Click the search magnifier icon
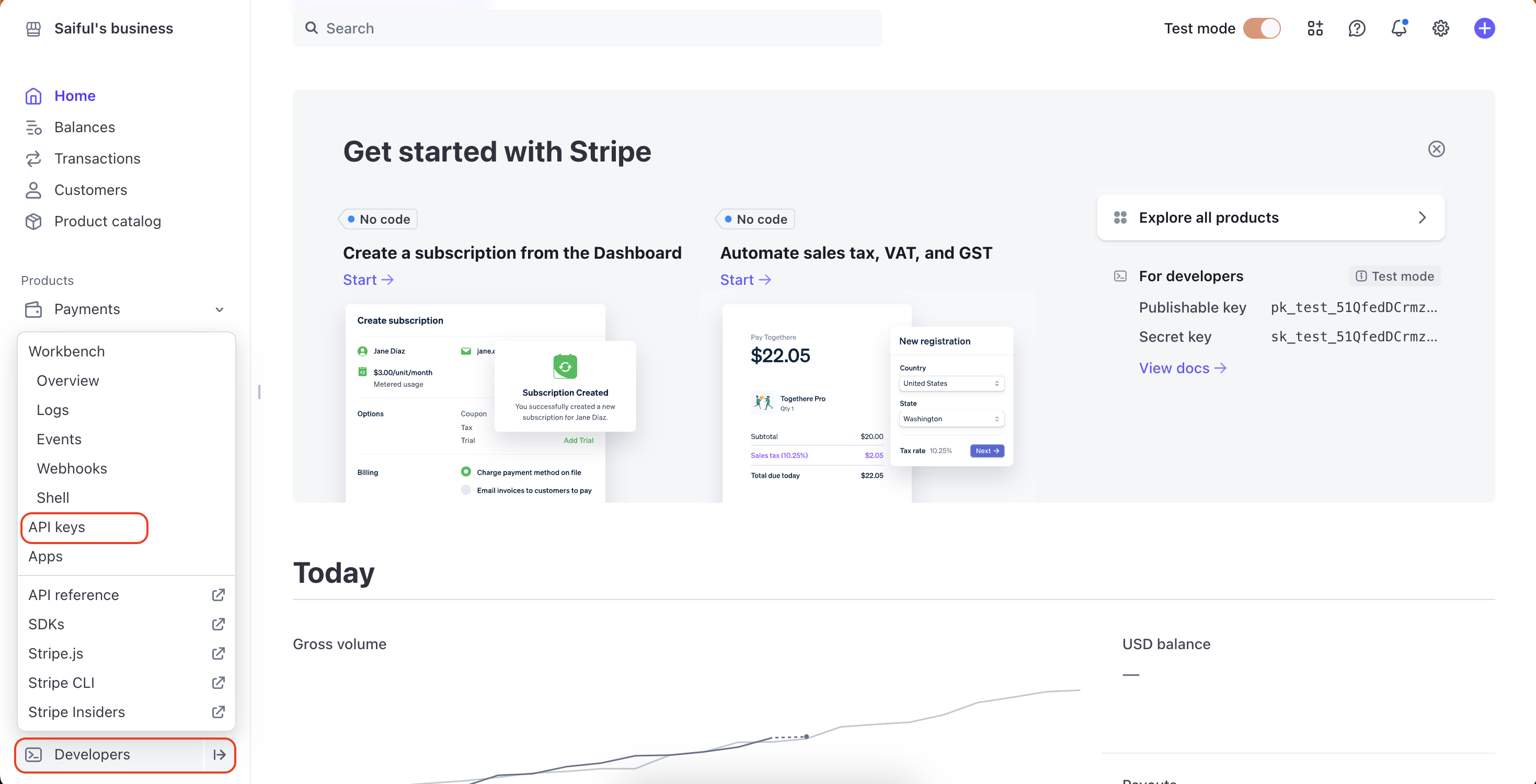This screenshot has width=1536, height=784. coord(311,28)
